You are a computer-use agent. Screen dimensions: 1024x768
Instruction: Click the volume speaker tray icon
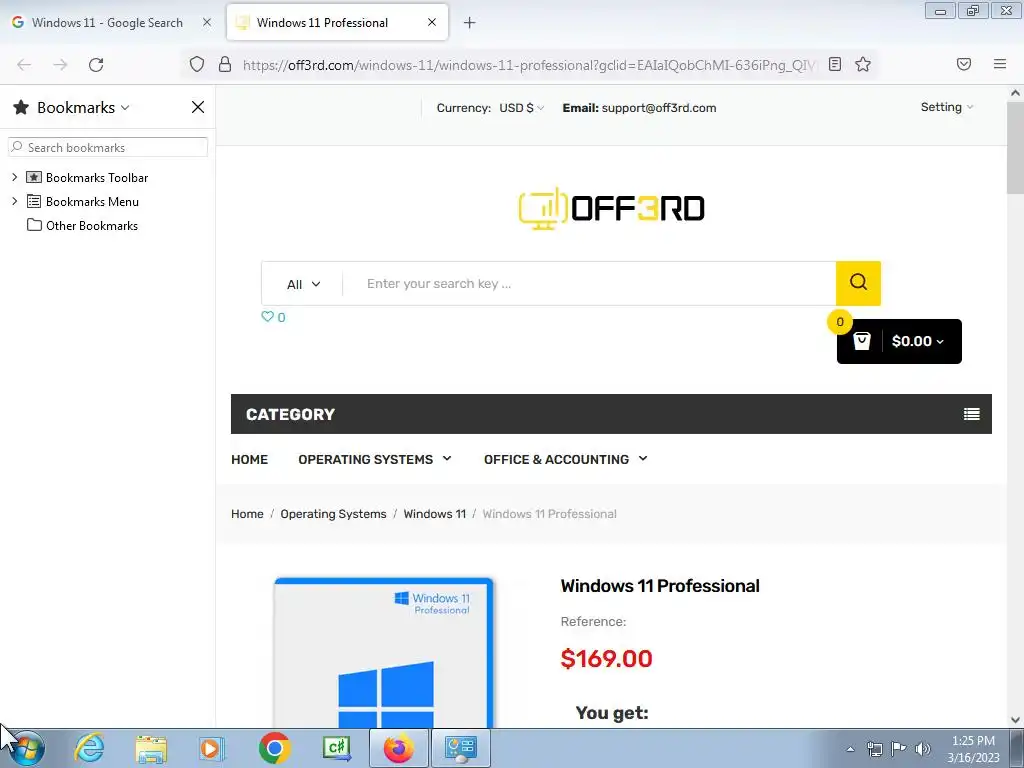[922, 748]
